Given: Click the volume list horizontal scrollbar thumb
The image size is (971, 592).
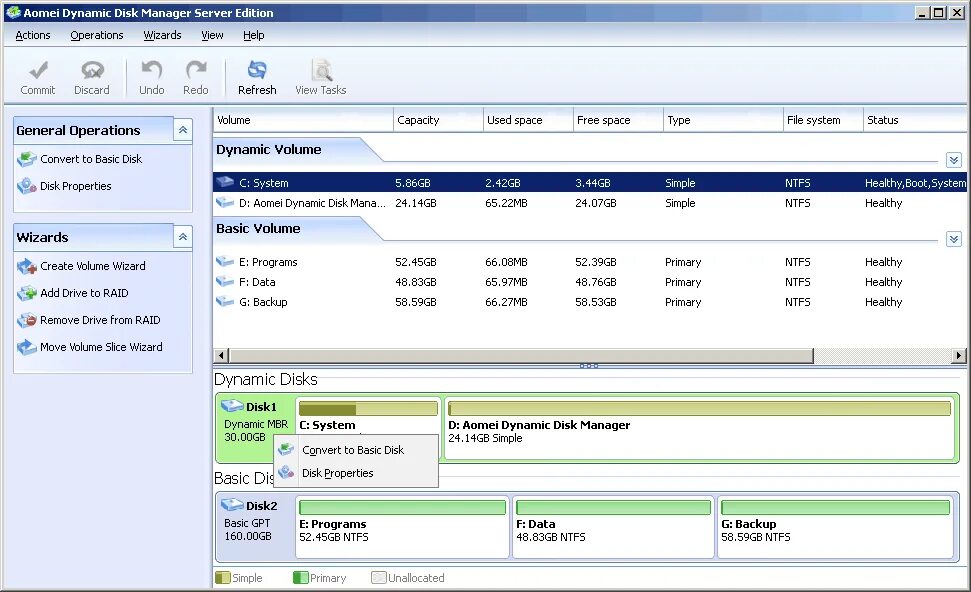Looking at the screenshot, I should coord(521,355).
